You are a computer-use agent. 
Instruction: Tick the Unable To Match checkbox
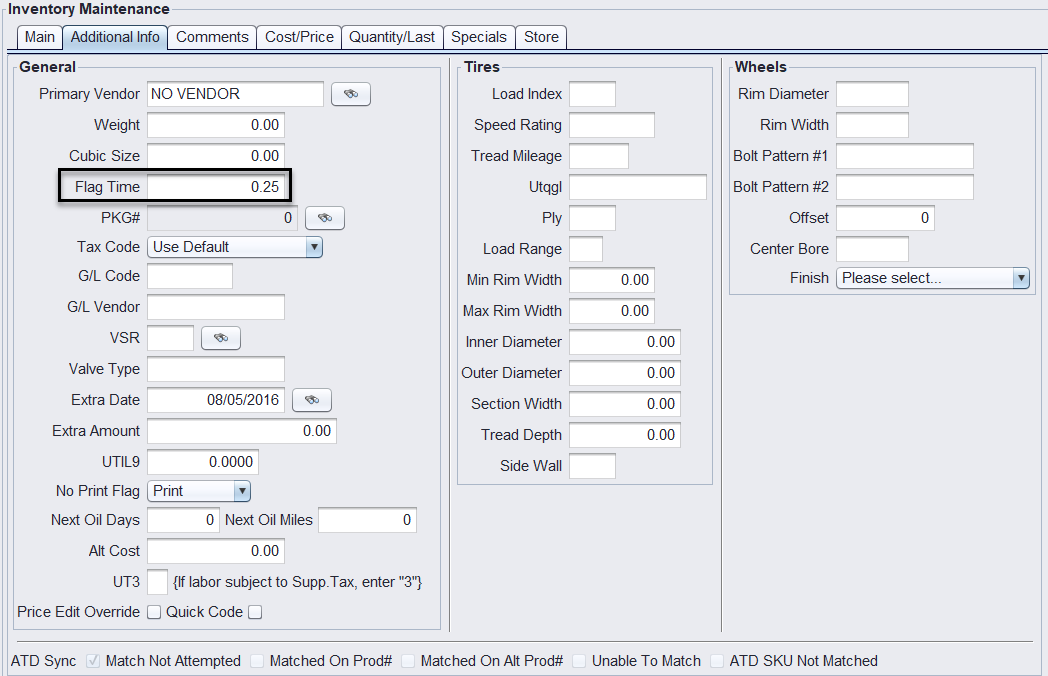click(x=580, y=661)
